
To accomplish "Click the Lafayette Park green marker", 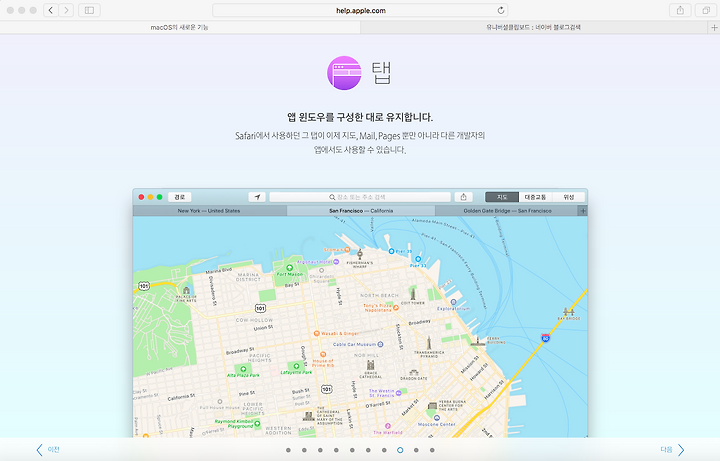I will 296,366.
